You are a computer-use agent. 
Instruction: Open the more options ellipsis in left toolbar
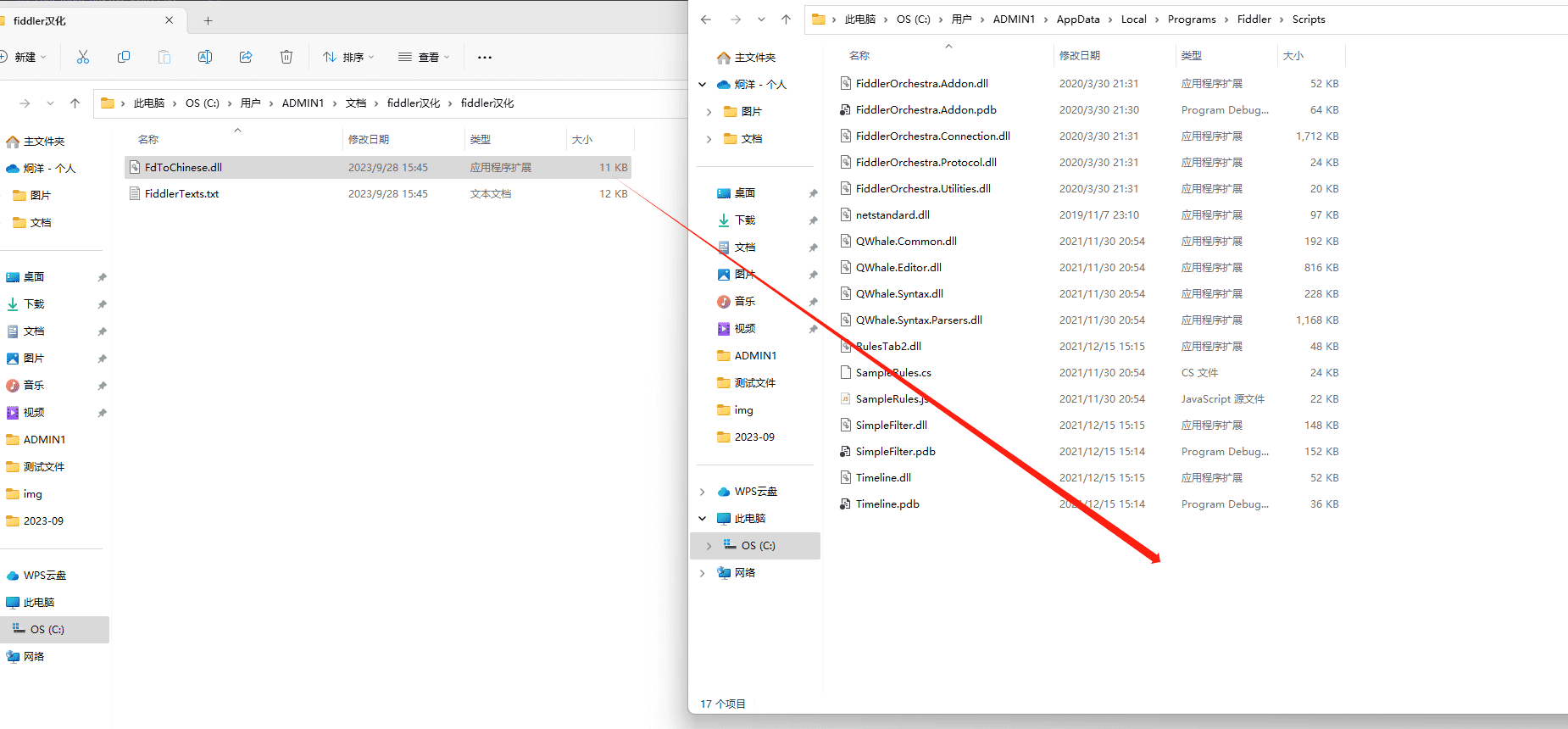pyautogui.click(x=485, y=57)
